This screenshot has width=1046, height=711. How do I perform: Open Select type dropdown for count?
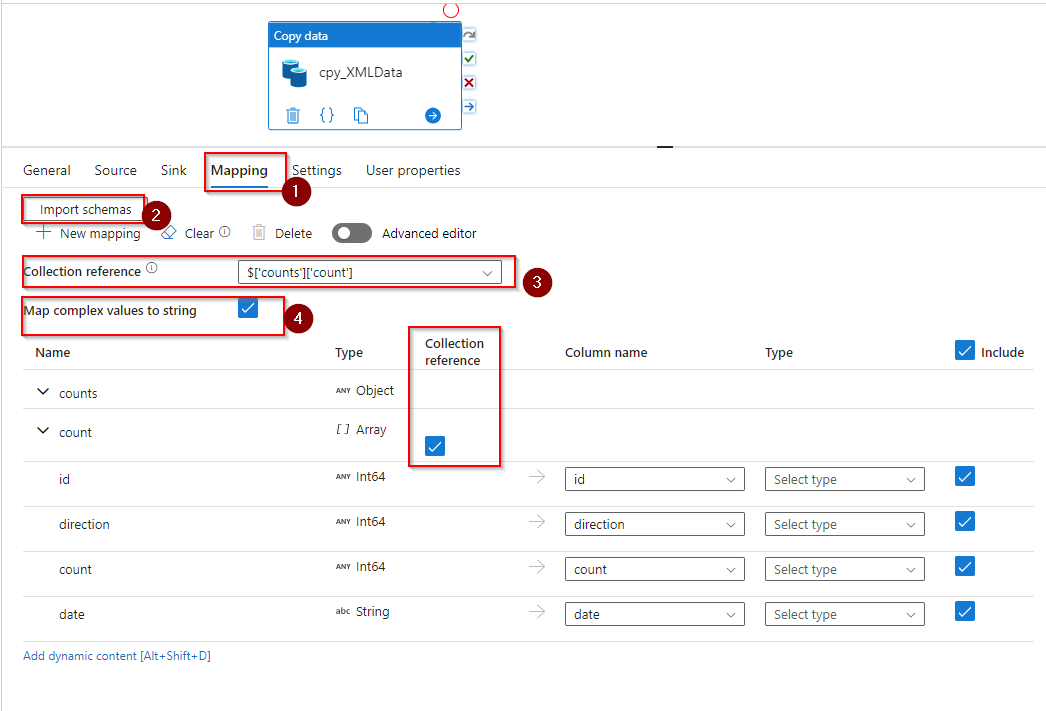click(845, 569)
